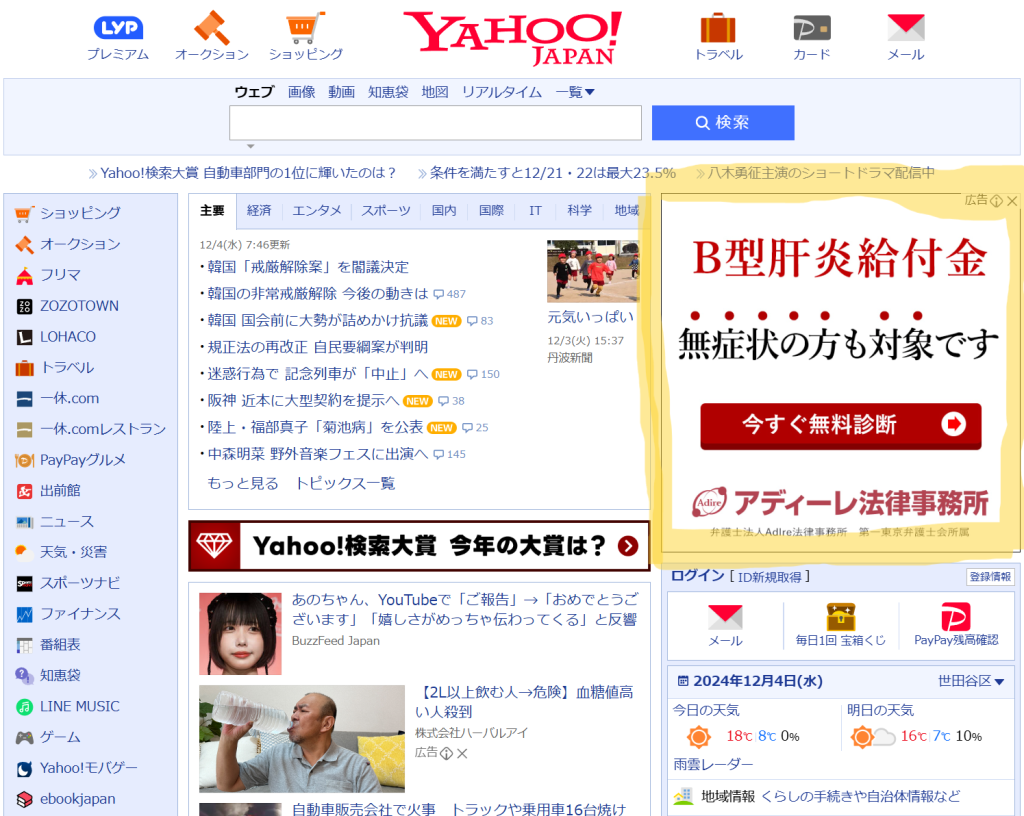Click into the web search input field
This screenshot has height=816, width=1024.
[x=435, y=123]
